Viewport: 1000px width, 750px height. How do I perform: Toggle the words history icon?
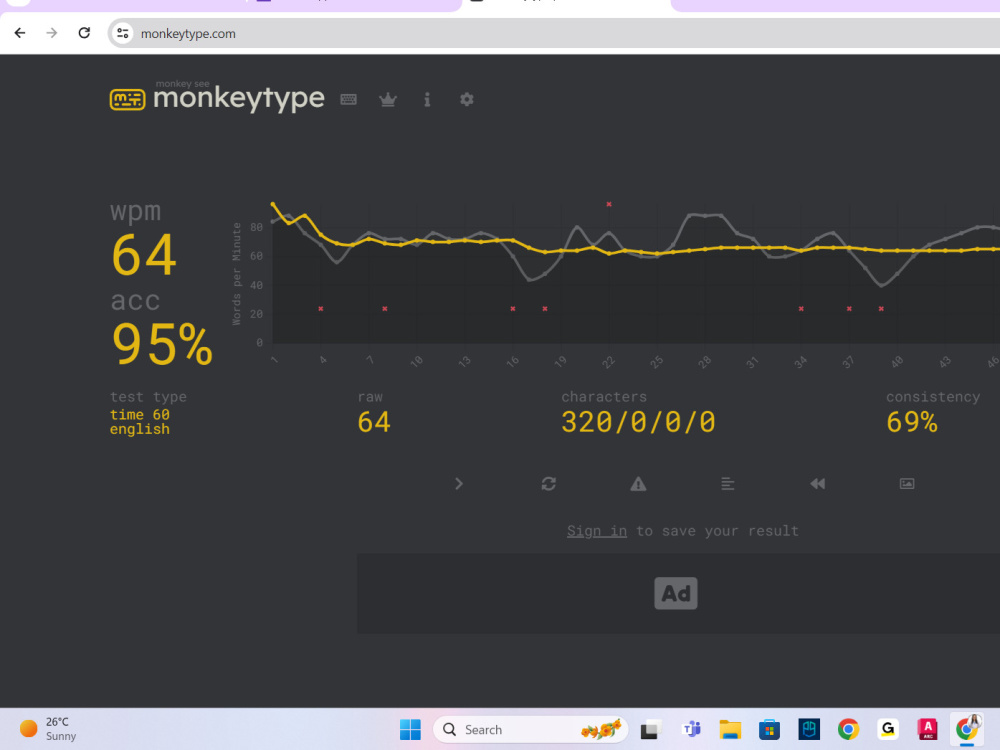(728, 484)
